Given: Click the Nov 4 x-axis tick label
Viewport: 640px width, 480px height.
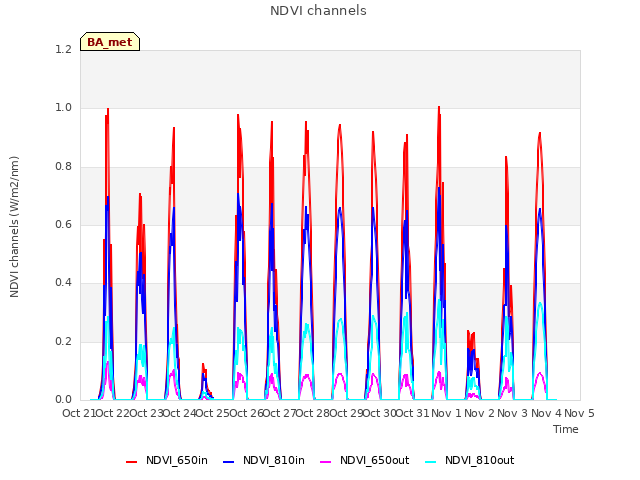Looking at the screenshot, I should [546, 413].
